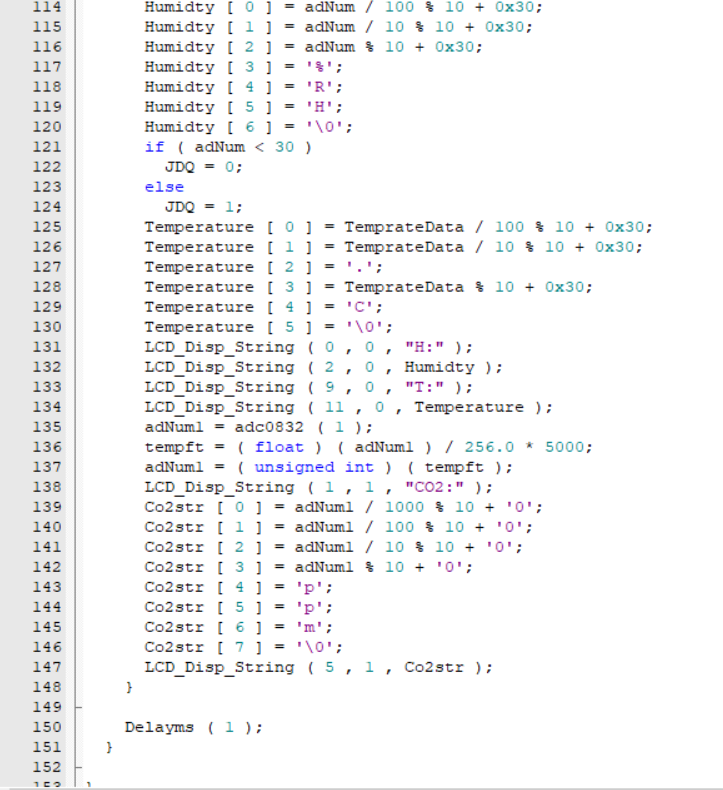
Task: Click 'Temperature' argument on line 134
Action: coord(469,407)
